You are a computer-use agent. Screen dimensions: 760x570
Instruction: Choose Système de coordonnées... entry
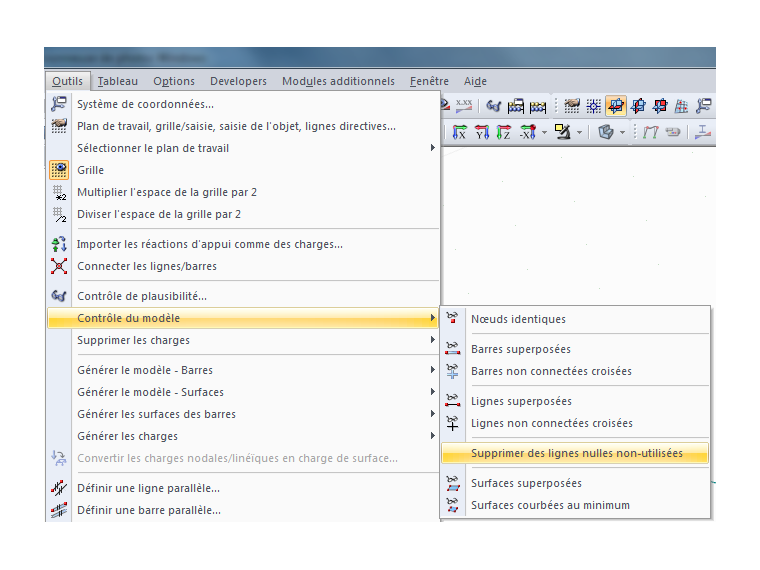243,104
